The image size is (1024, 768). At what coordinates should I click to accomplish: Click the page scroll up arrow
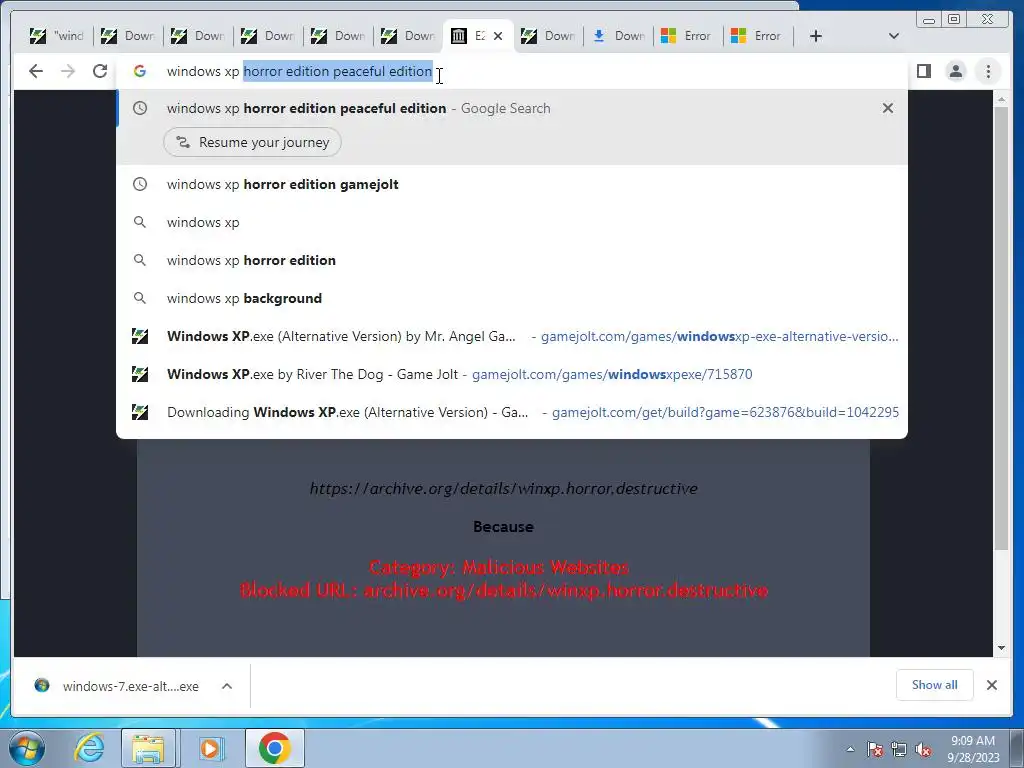1001,99
